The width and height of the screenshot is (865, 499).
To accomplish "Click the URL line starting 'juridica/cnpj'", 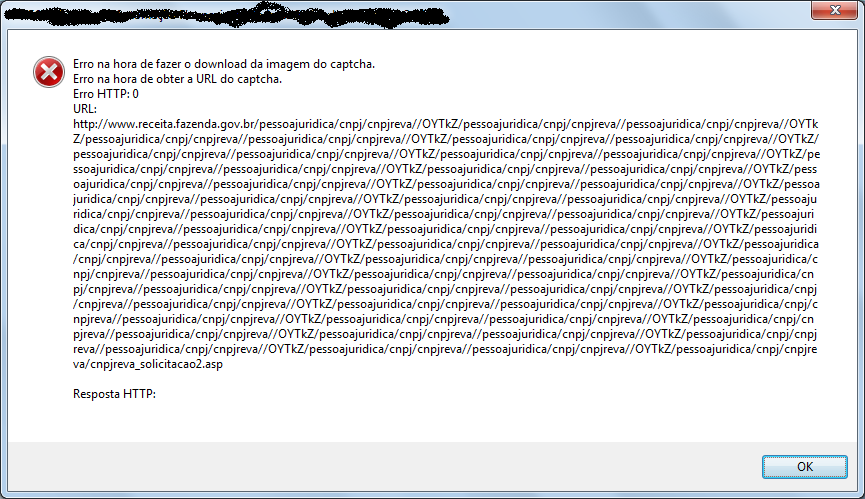I will [x=445, y=199].
